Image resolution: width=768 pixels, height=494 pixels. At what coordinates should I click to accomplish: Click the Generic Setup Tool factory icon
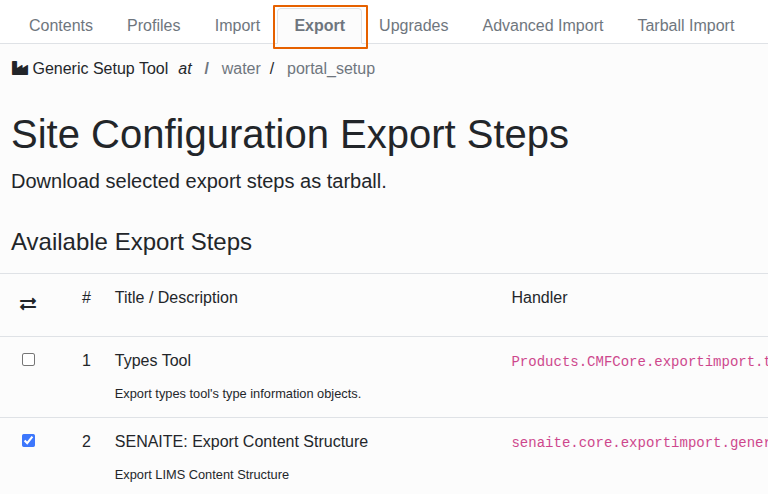pyautogui.click(x=20, y=69)
